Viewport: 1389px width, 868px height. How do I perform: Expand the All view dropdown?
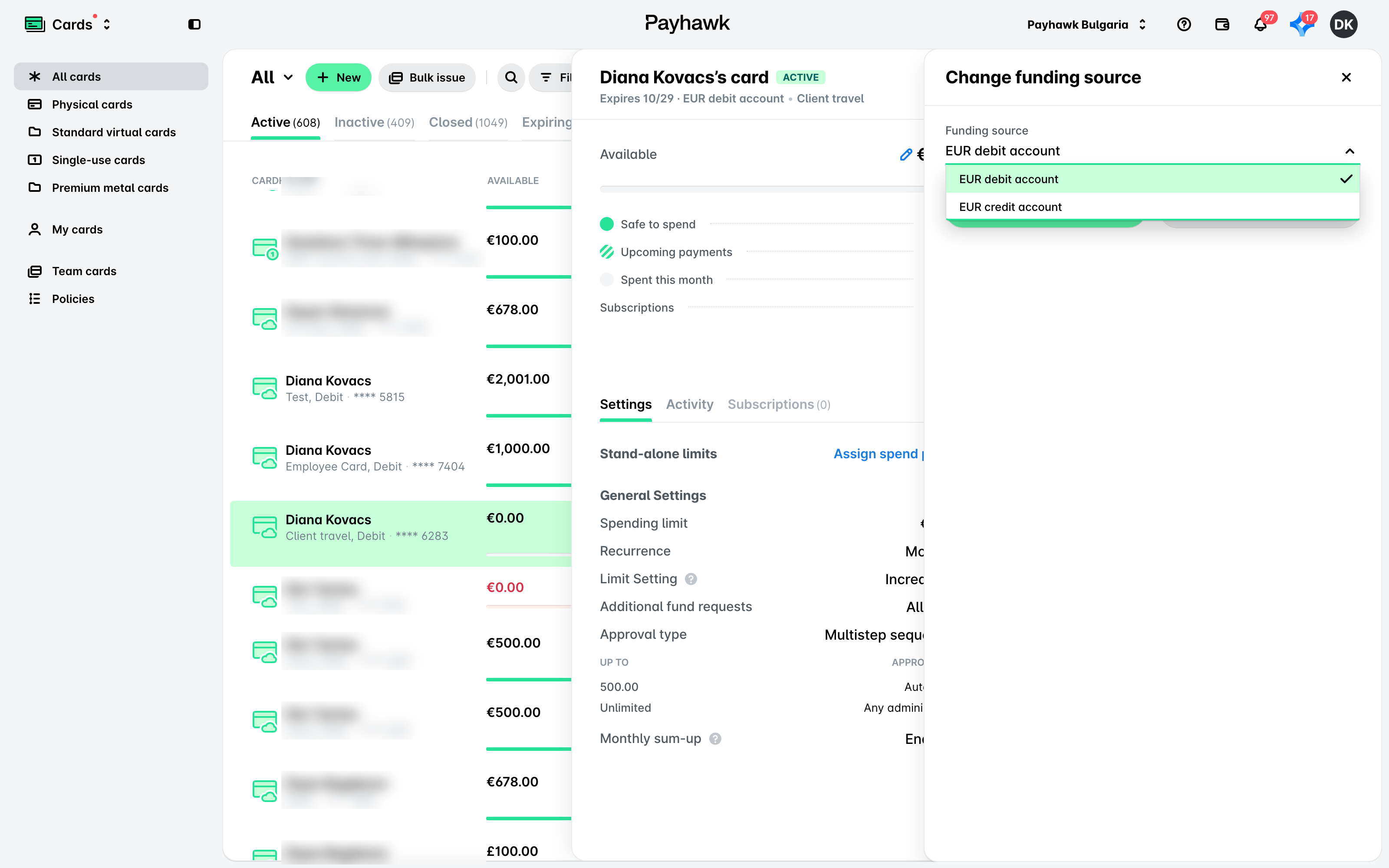pos(272,78)
